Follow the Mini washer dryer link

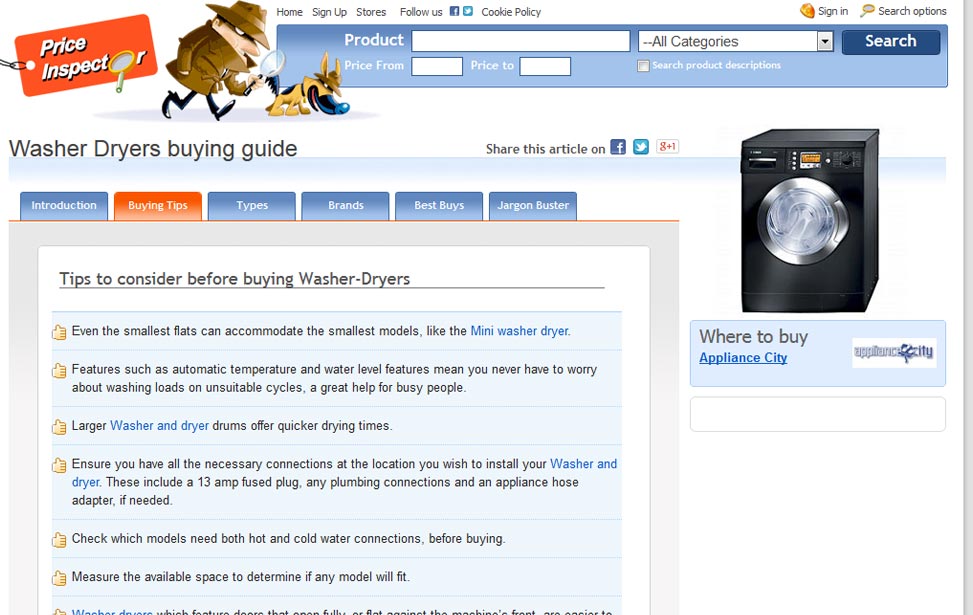pos(519,331)
